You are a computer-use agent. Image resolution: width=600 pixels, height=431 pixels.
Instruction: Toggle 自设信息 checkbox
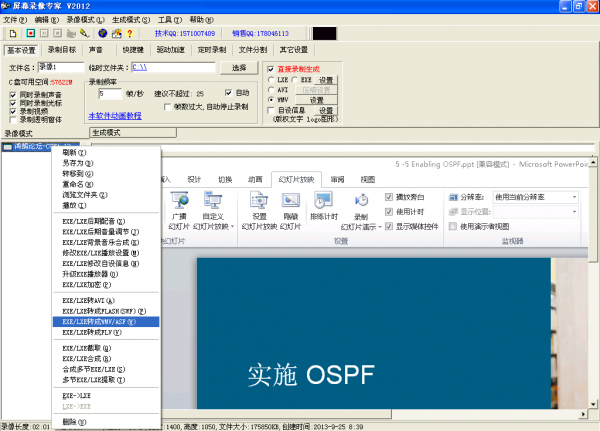pos(271,110)
